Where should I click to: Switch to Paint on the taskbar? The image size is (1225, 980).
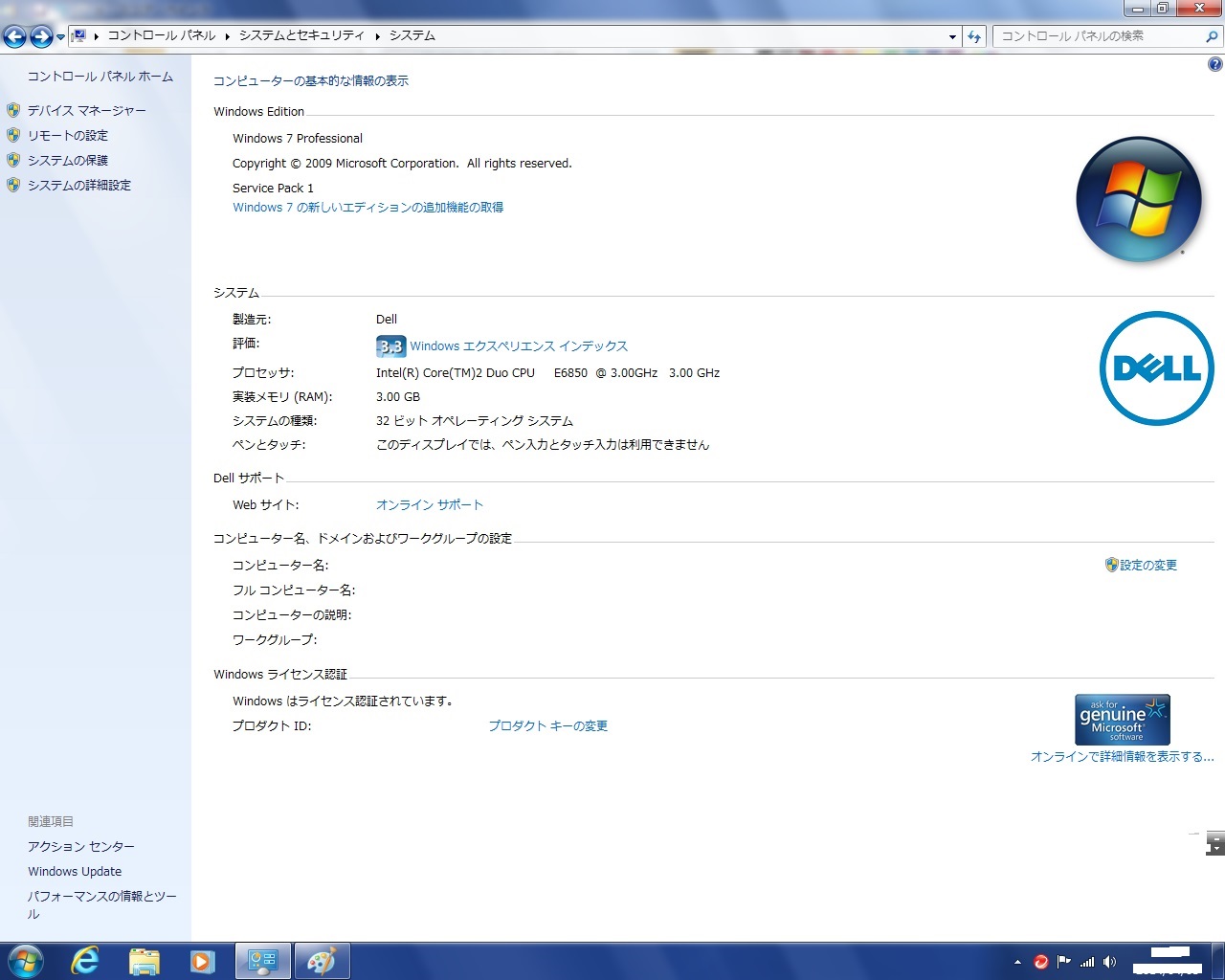pos(322,961)
